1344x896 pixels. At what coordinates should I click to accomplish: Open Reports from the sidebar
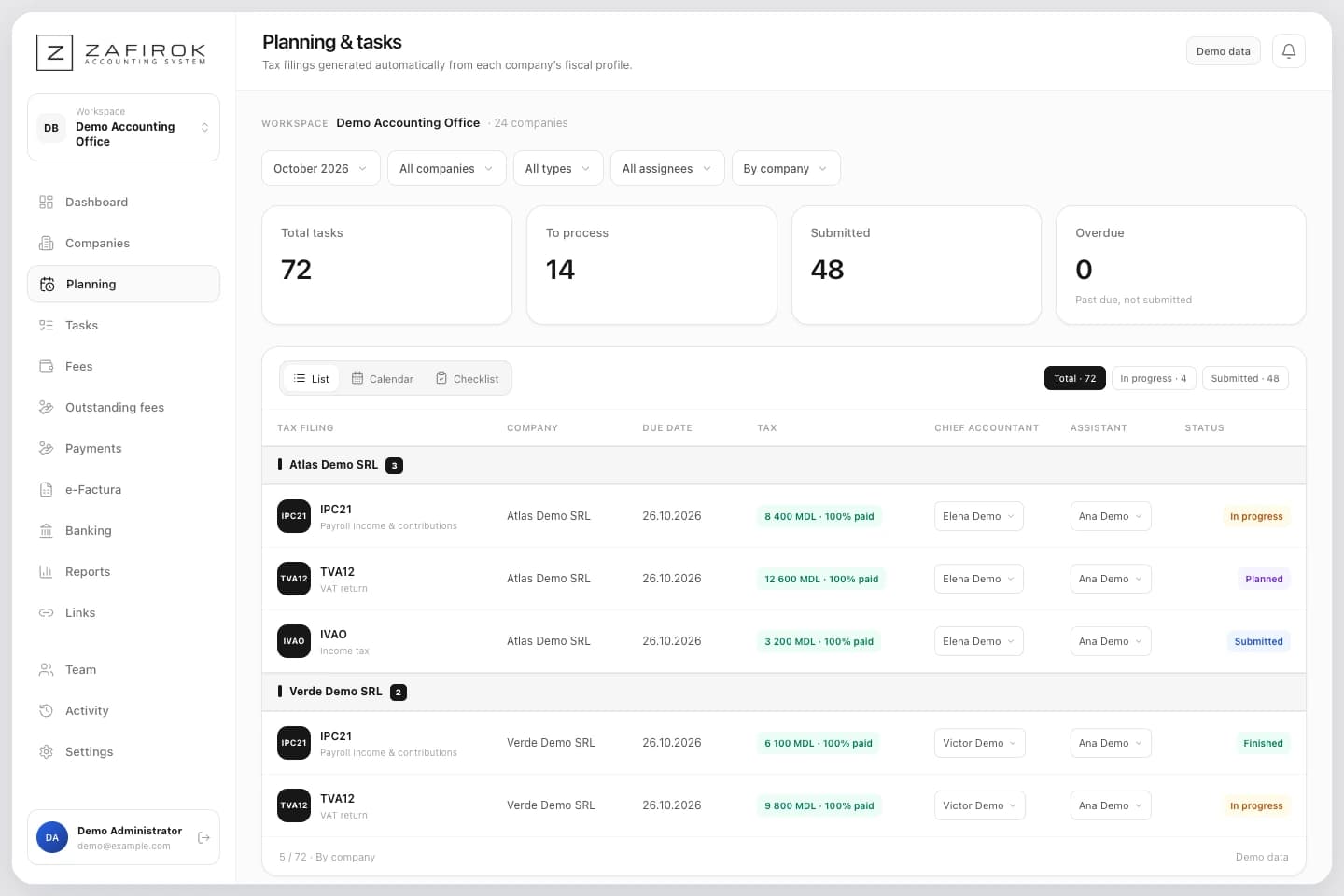click(124, 572)
